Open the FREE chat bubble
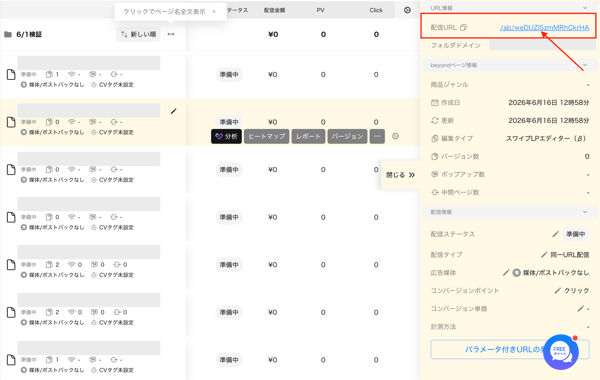 tap(561, 352)
